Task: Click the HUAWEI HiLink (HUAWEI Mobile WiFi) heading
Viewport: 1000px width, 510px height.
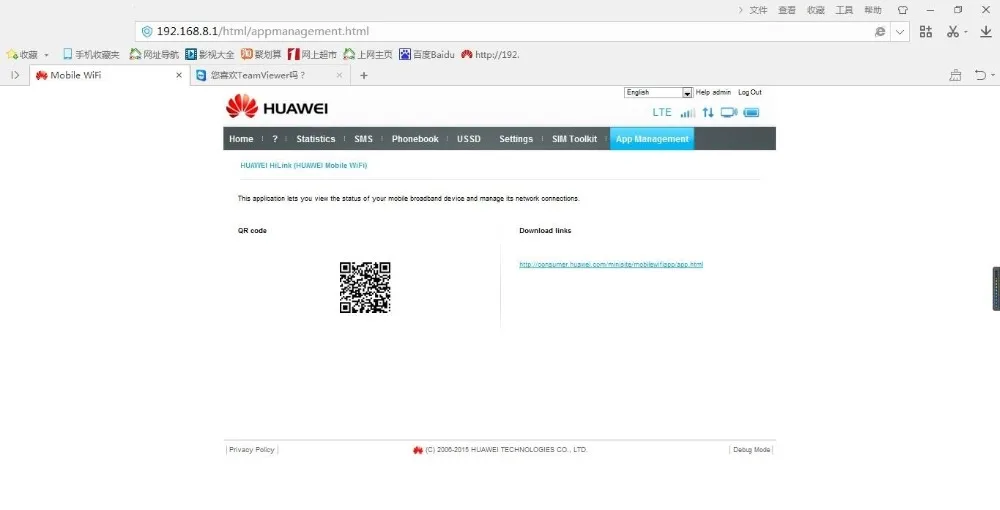Action: (304, 165)
